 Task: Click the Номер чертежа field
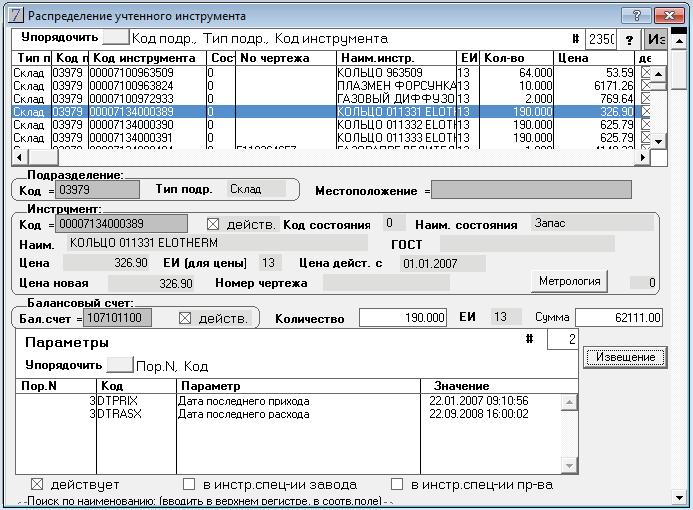click(386, 283)
